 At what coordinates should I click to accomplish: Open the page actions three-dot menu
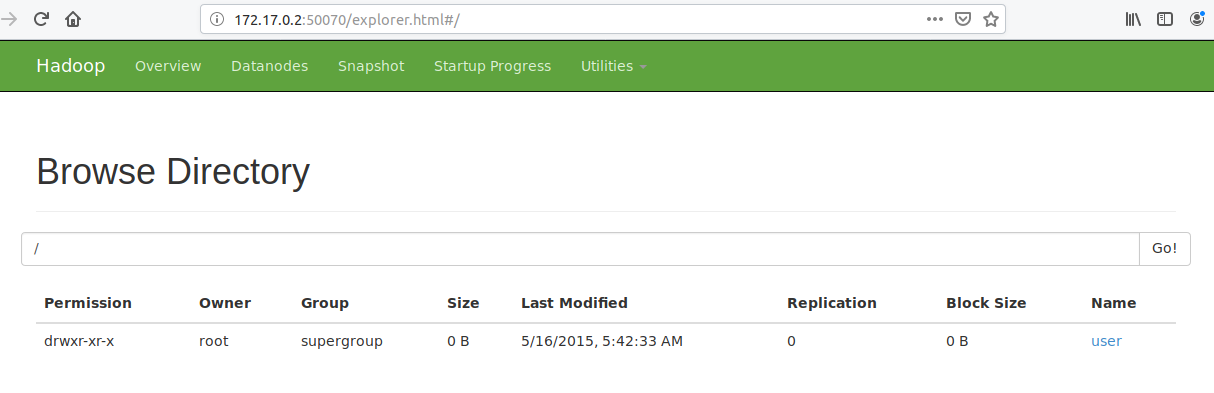tap(935, 19)
